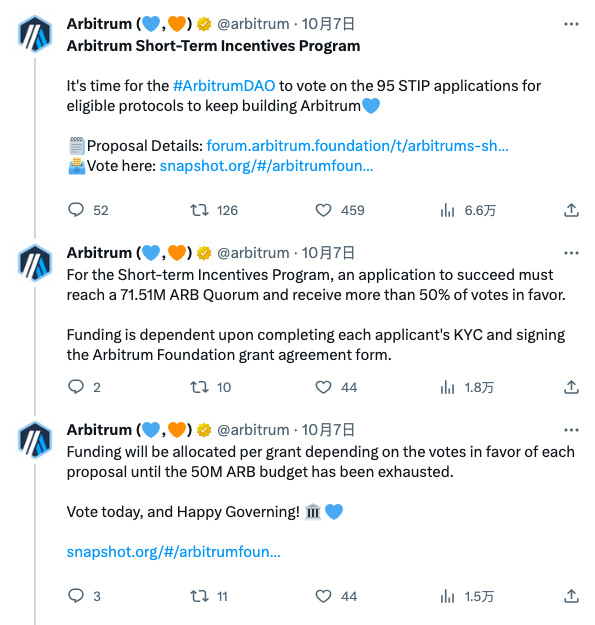Open more options on 50M budget tweet
This screenshot has width=595, height=625.
[x=571, y=430]
